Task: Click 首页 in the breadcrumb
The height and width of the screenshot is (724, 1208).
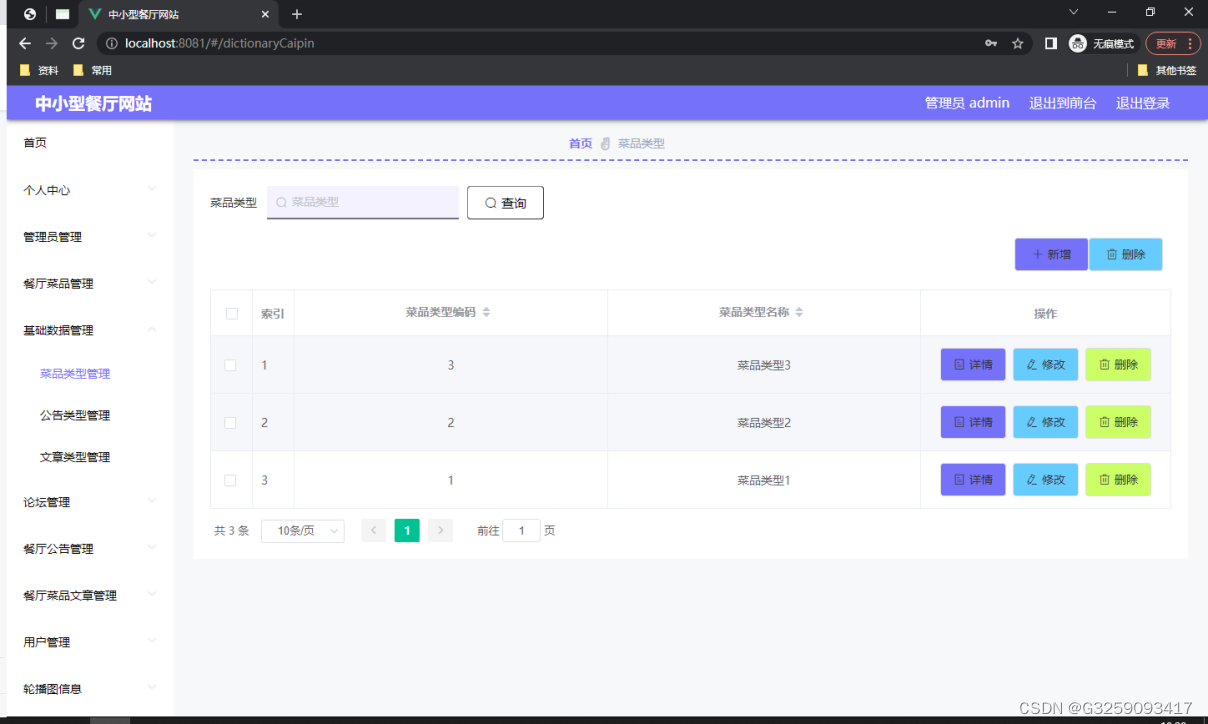Action: [580, 144]
